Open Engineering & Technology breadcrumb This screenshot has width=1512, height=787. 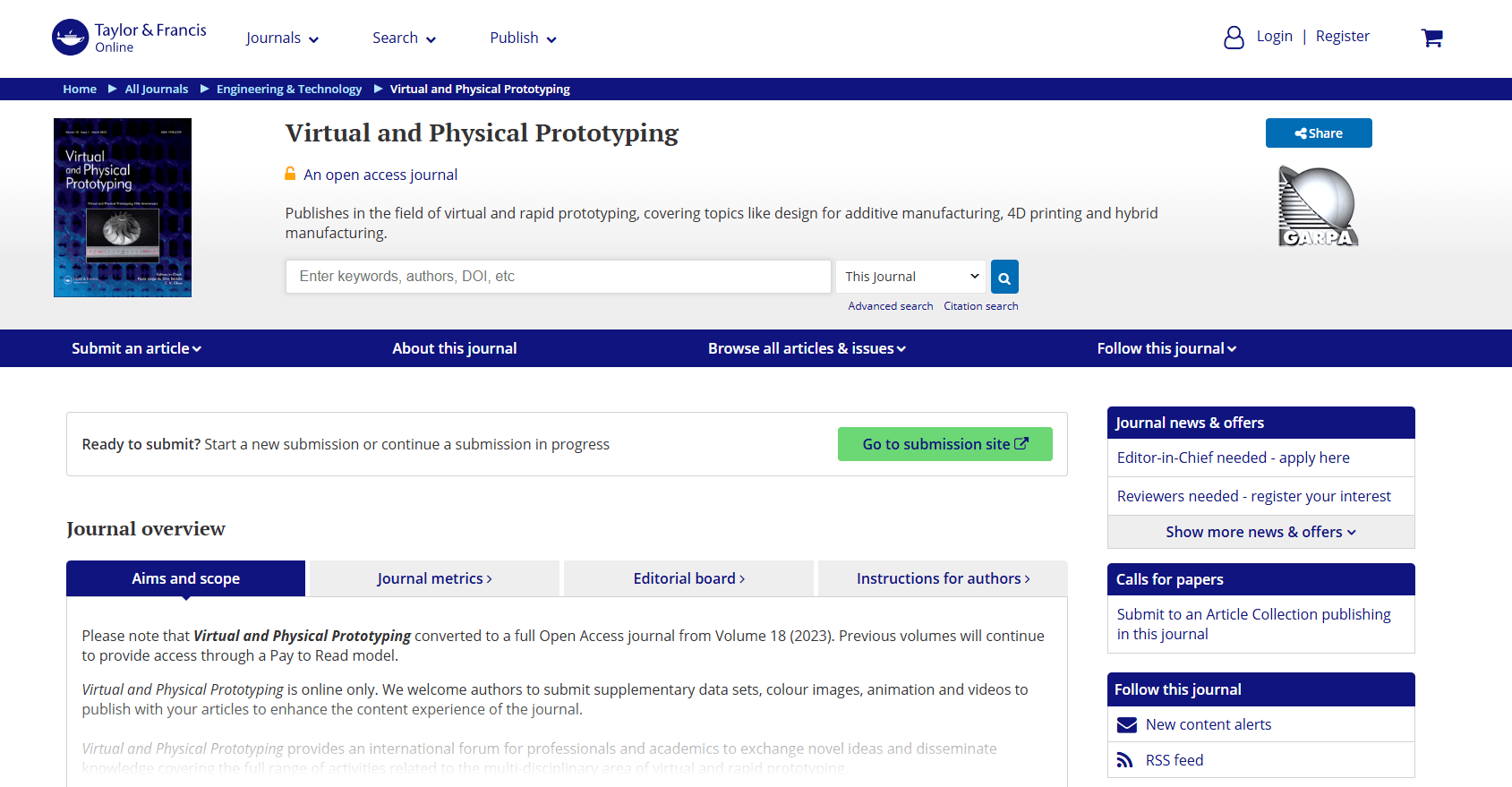tap(289, 89)
